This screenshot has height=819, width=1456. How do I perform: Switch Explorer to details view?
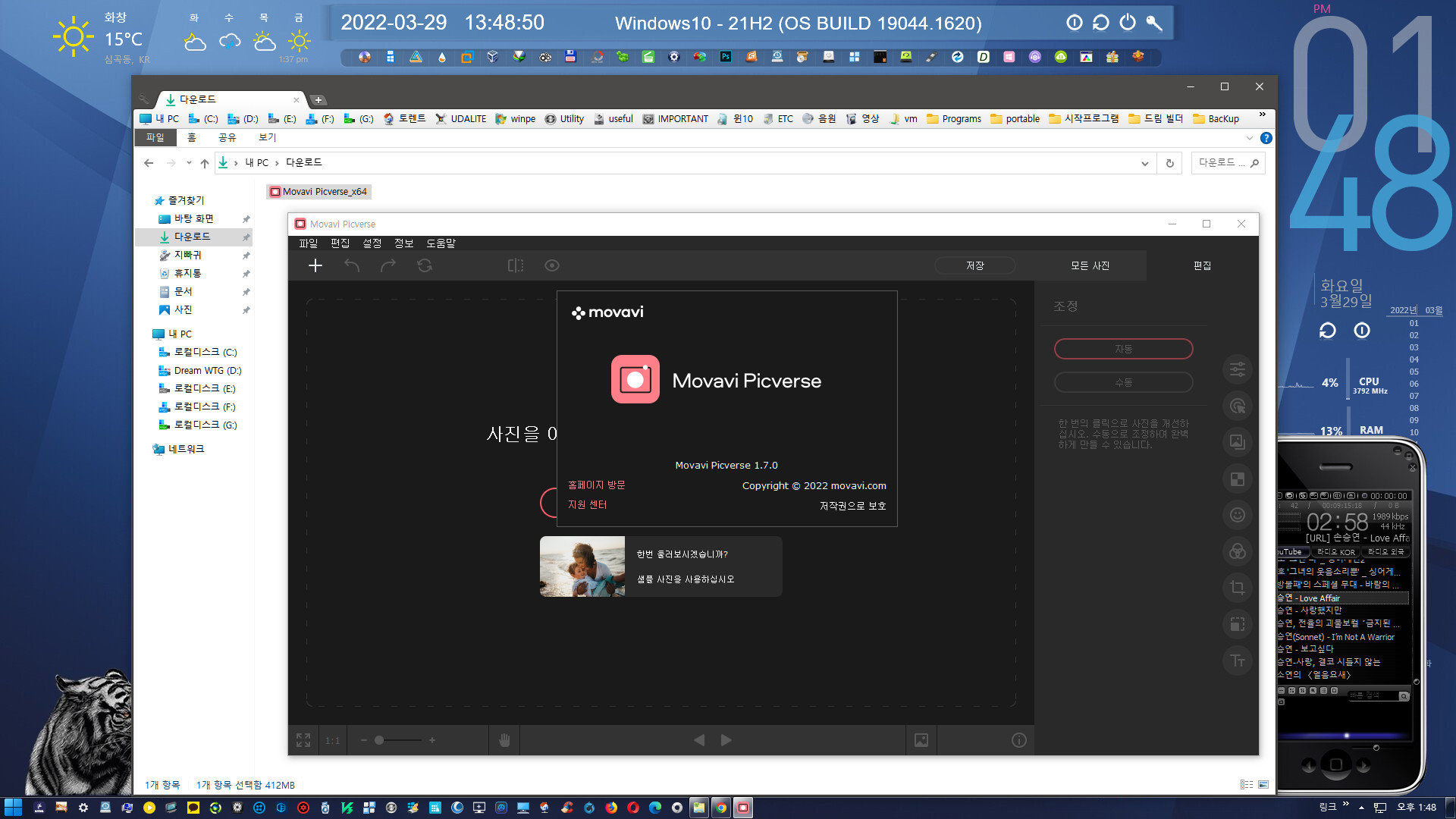coord(1247,785)
